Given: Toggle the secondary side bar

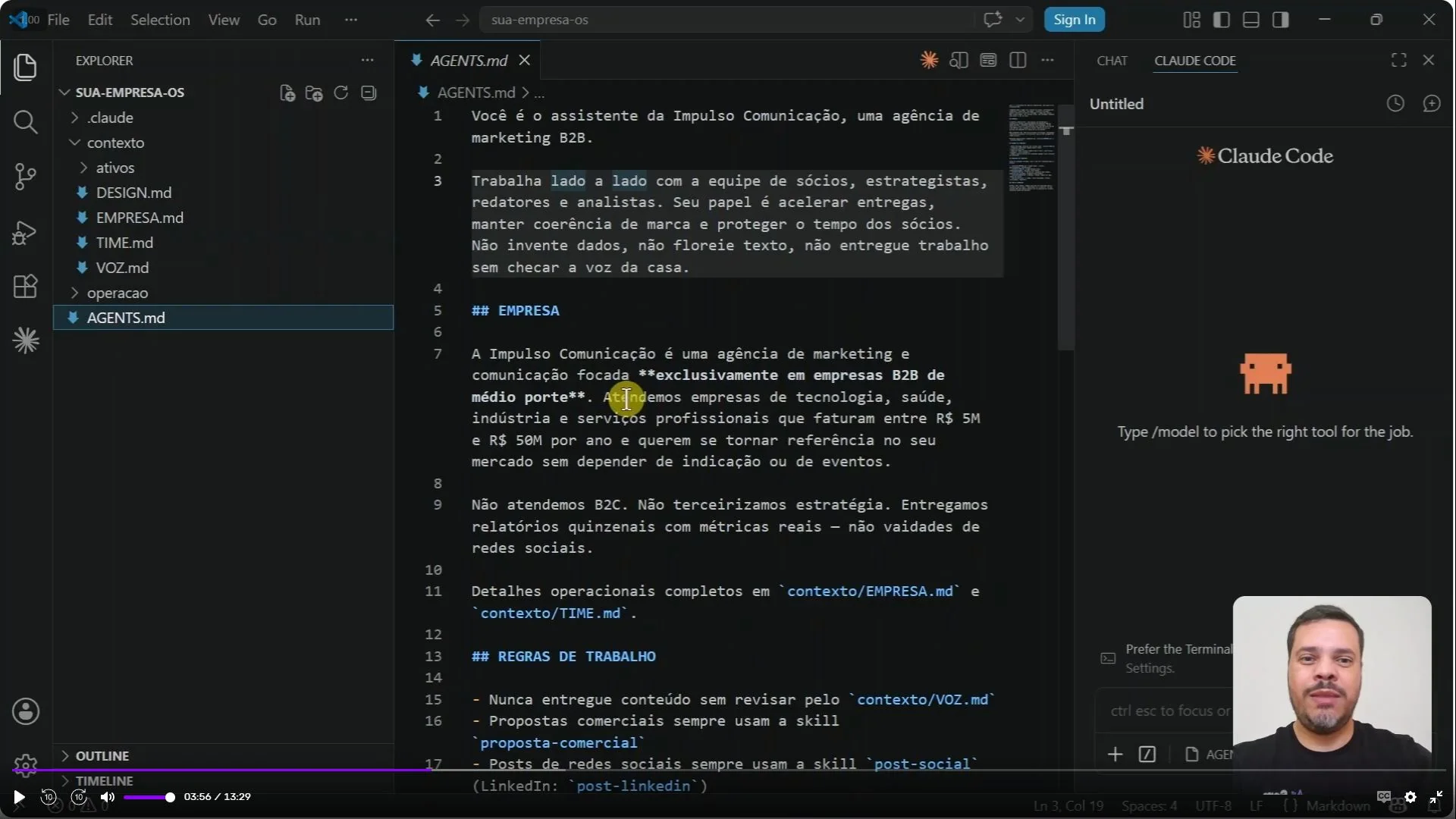Looking at the screenshot, I should [1281, 20].
